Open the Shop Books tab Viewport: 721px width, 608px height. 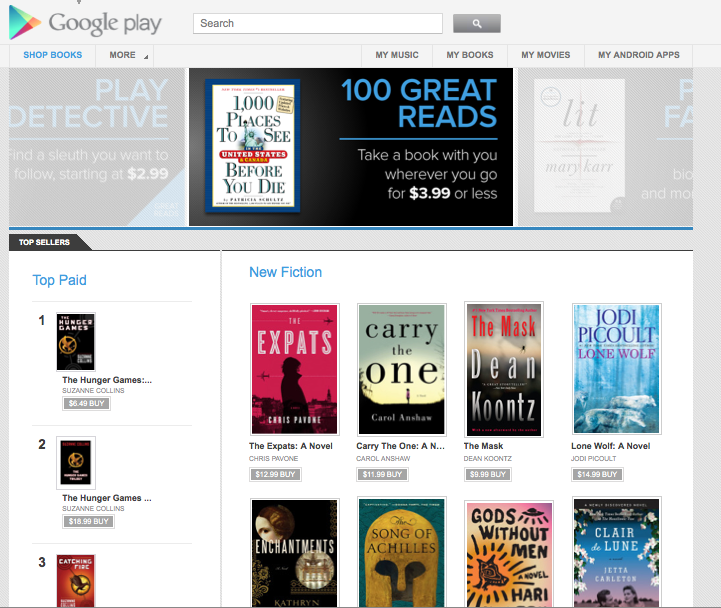click(x=52, y=55)
